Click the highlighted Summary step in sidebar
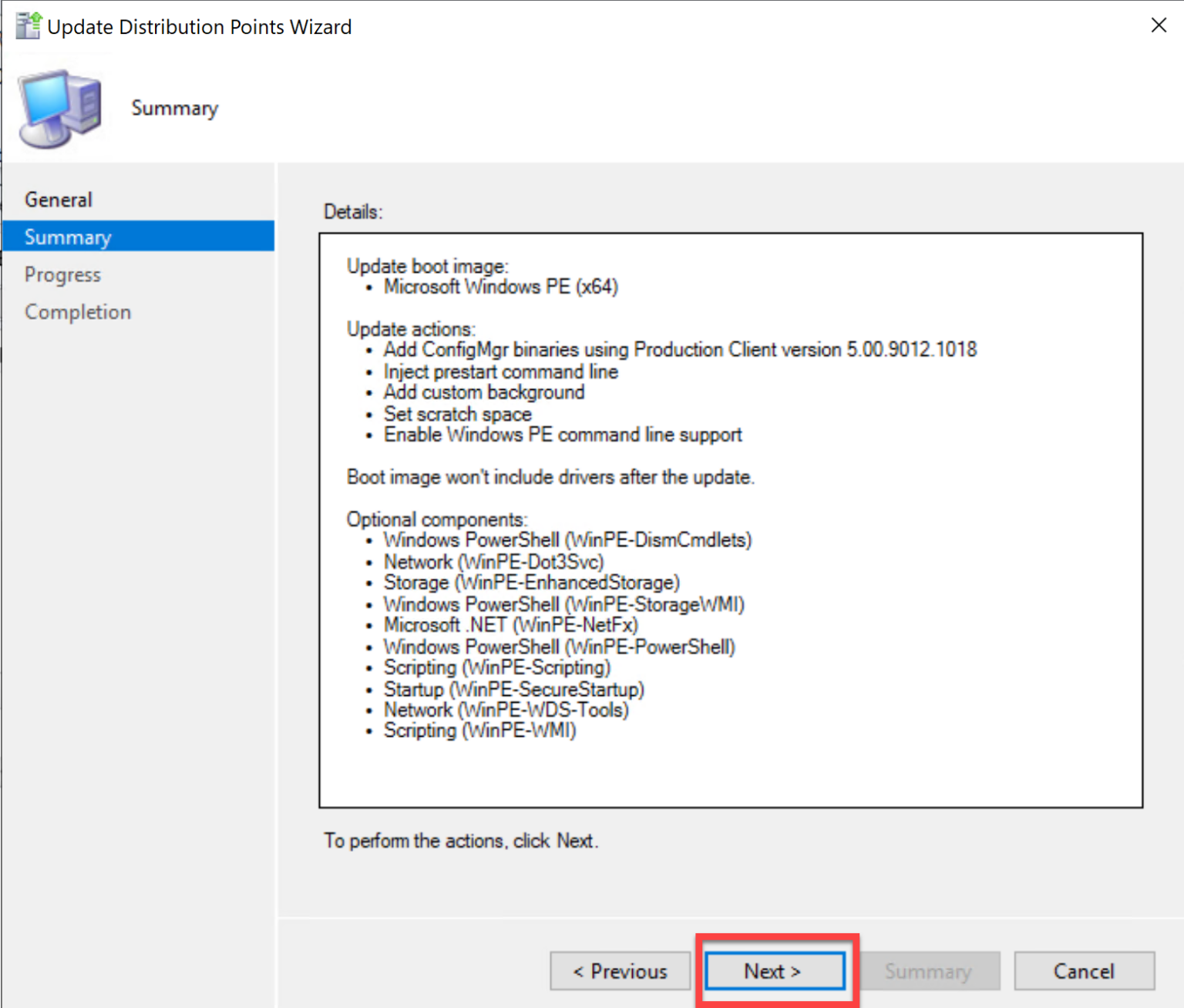This screenshot has height=1008, width=1184. [x=68, y=237]
